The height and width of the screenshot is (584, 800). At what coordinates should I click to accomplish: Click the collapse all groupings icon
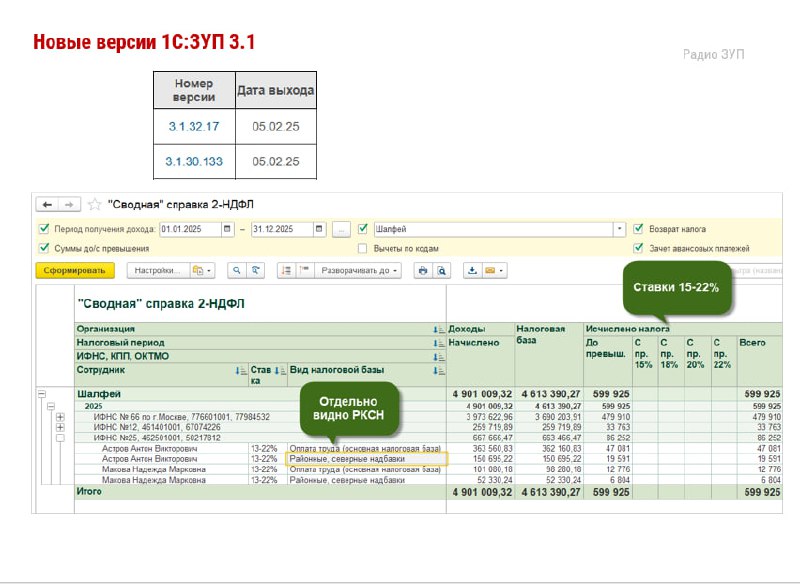(305, 270)
